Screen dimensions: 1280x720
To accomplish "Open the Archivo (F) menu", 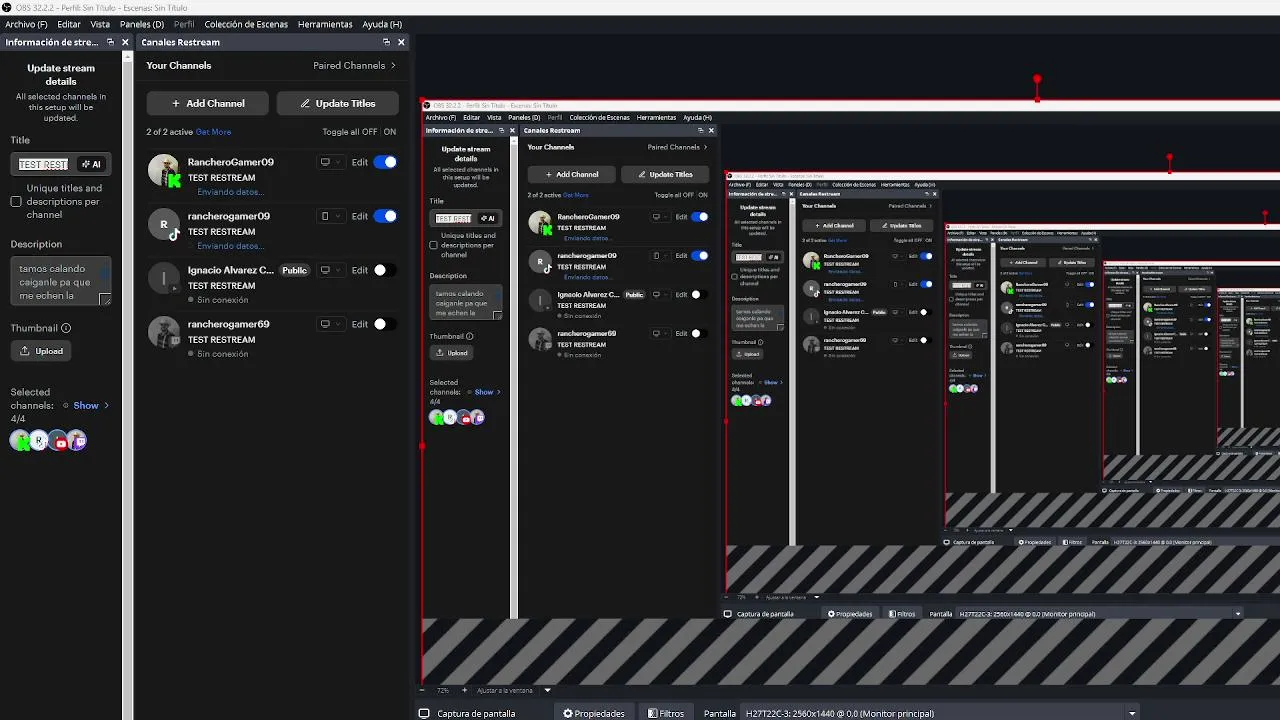I will [x=26, y=24].
